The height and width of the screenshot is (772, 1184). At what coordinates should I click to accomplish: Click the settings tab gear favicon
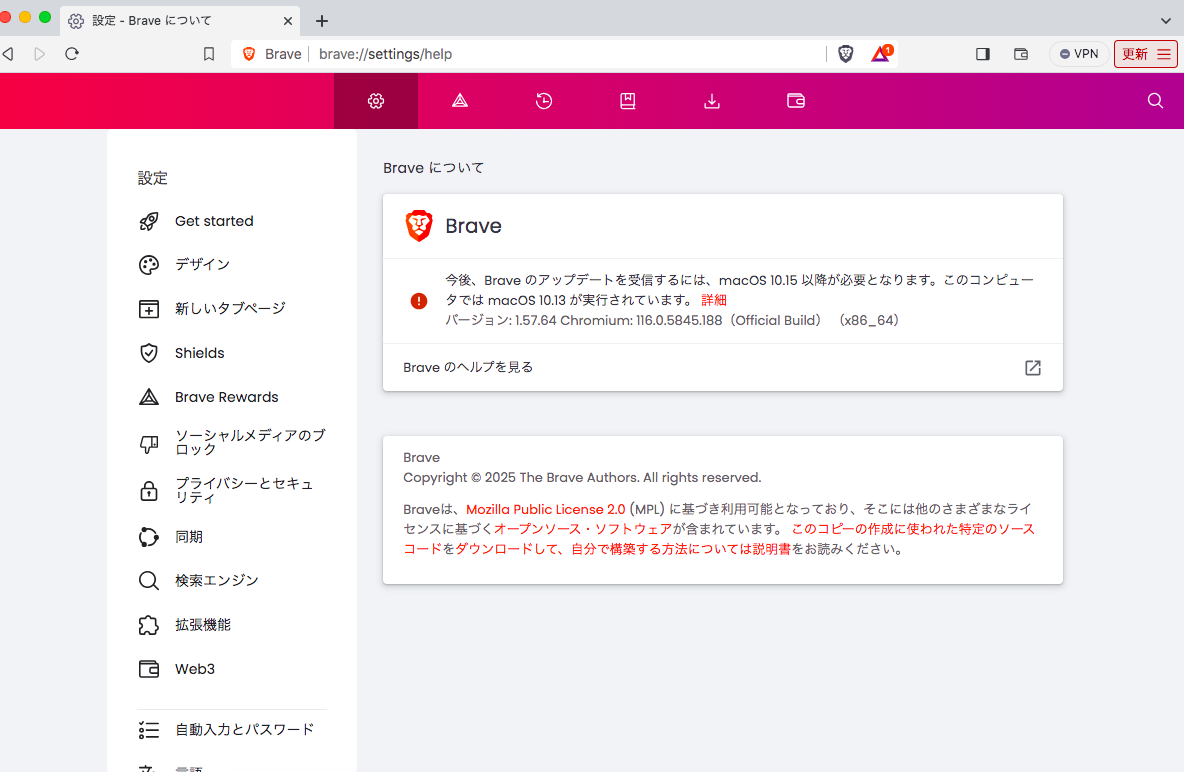point(76,21)
